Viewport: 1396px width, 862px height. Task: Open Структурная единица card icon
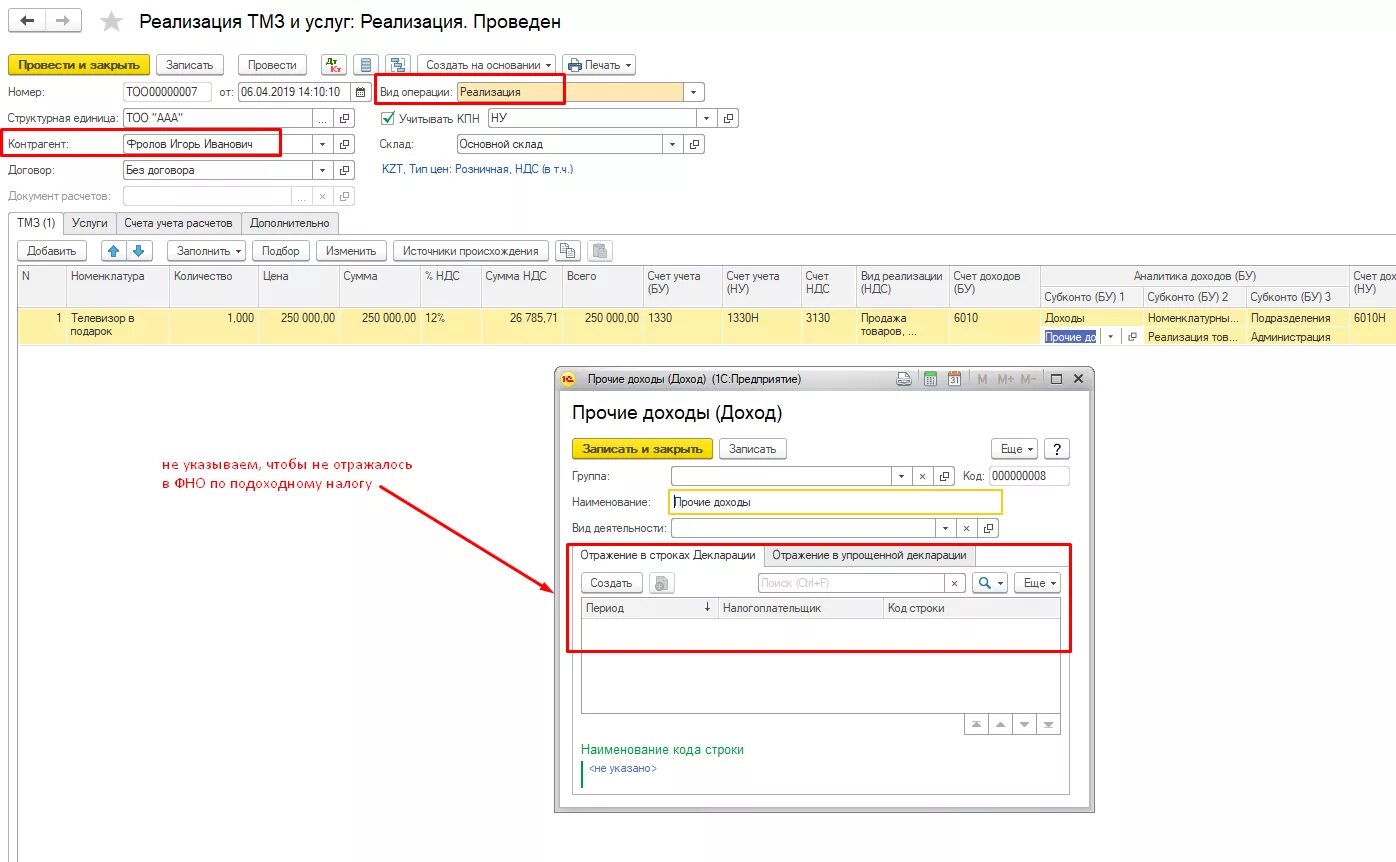(x=346, y=118)
